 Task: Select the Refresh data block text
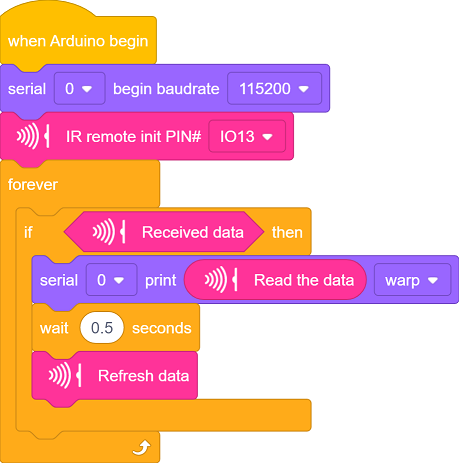click(143, 376)
